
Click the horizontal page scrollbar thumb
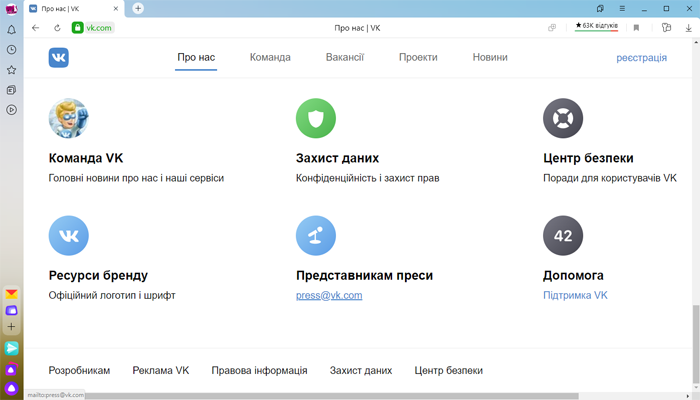pyautogui.click(x=332, y=396)
